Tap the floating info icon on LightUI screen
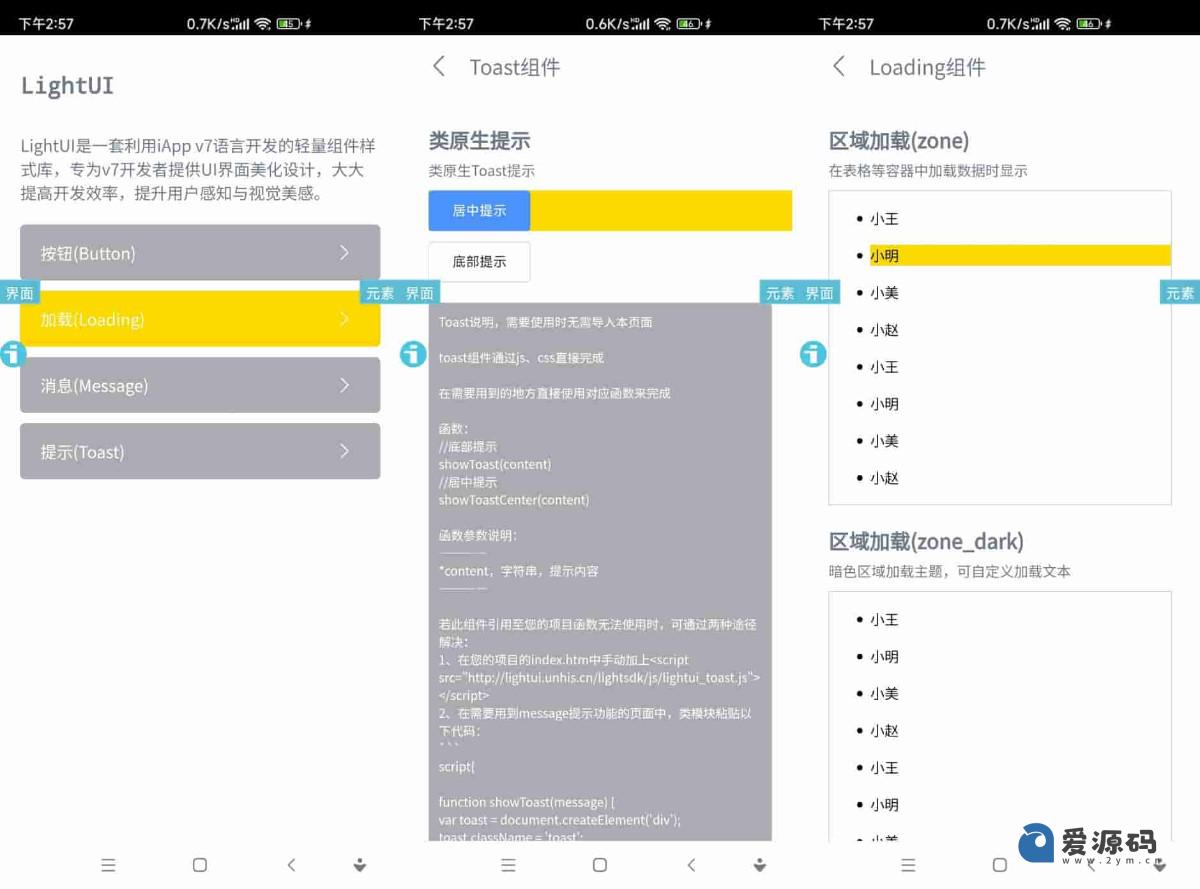1200x889 pixels. 13,354
